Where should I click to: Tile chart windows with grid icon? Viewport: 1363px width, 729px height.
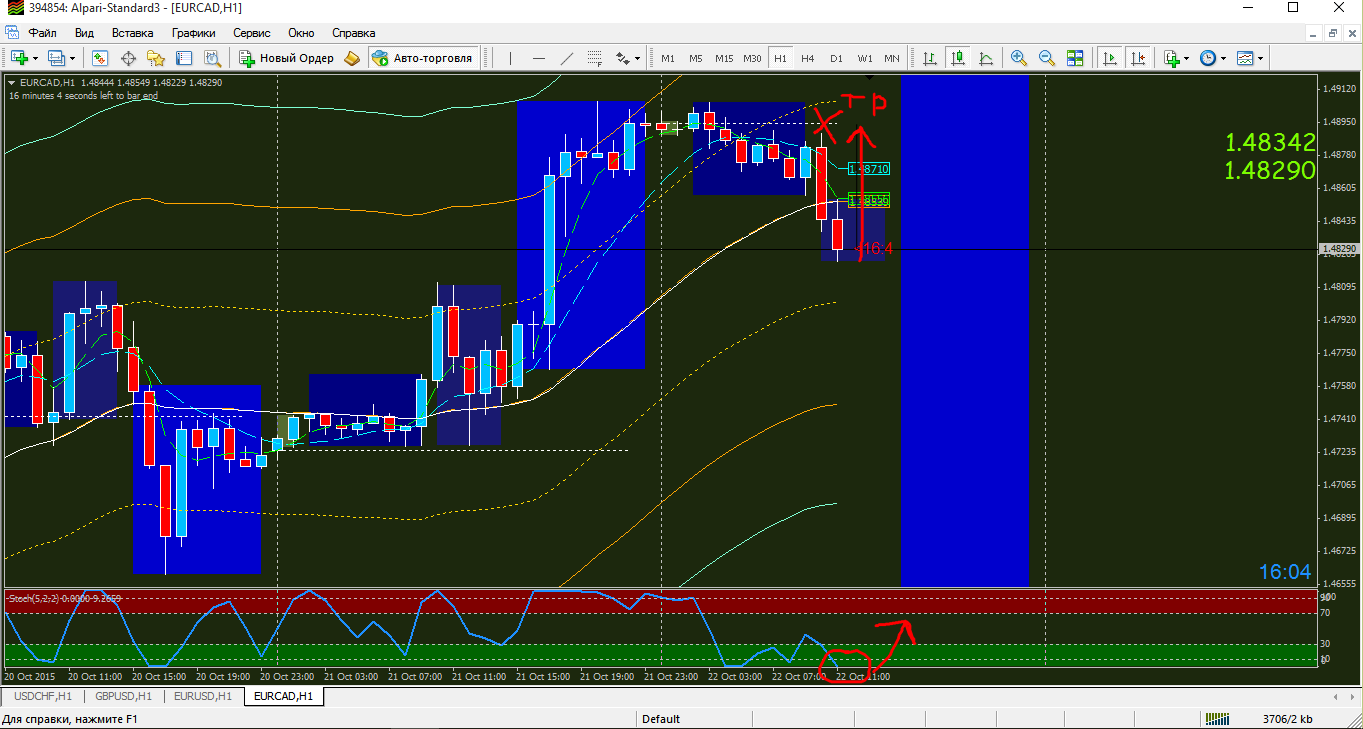click(1075, 58)
